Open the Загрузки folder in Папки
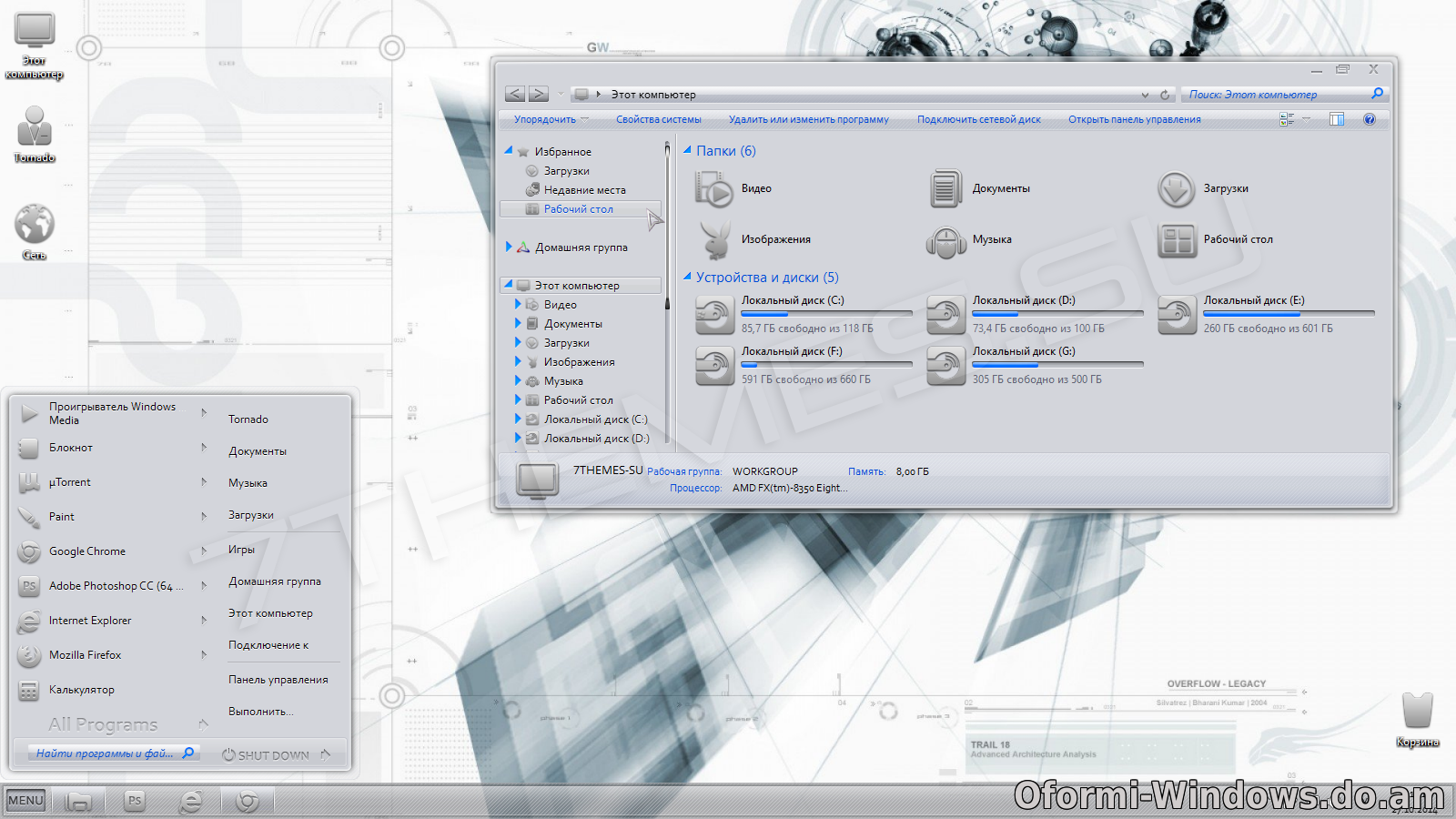 tap(1176, 189)
